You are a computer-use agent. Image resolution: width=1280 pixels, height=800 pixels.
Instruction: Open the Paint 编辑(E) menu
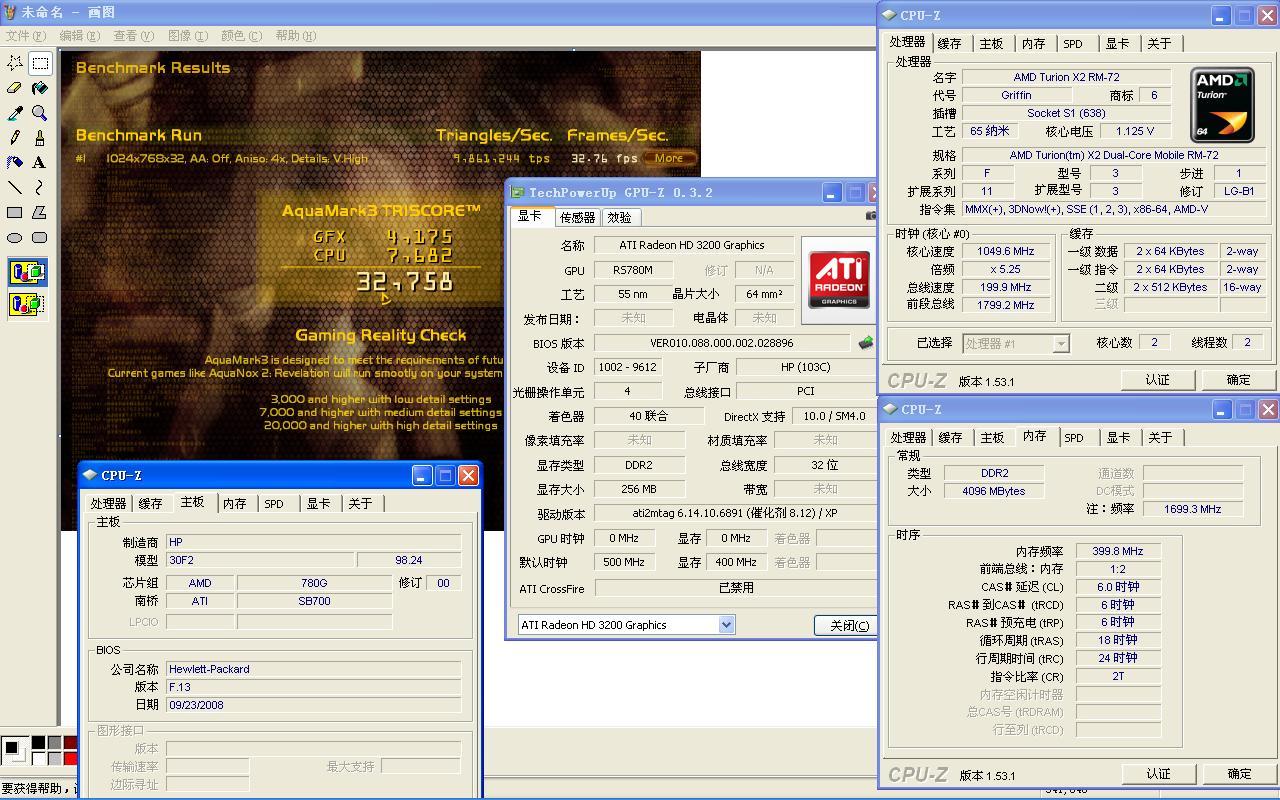click(x=80, y=35)
